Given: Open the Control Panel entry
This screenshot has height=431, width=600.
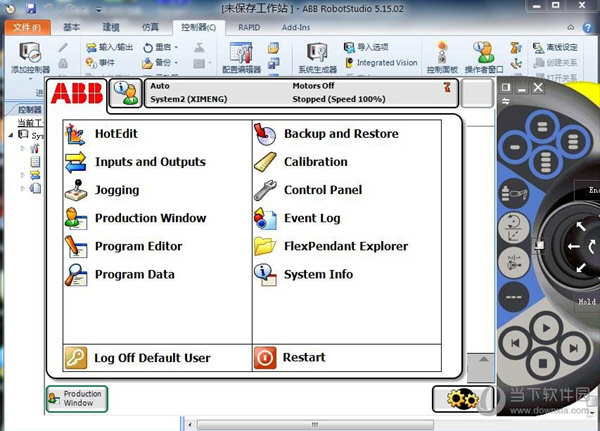Looking at the screenshot, I should [x=308, y=190].
